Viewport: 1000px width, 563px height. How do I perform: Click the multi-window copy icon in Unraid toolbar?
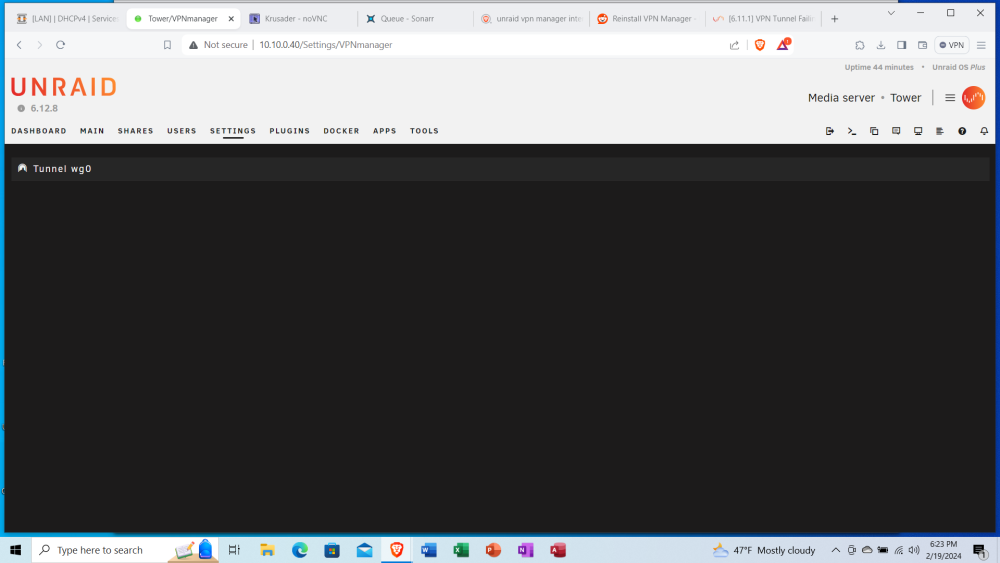tap(874, 131)
